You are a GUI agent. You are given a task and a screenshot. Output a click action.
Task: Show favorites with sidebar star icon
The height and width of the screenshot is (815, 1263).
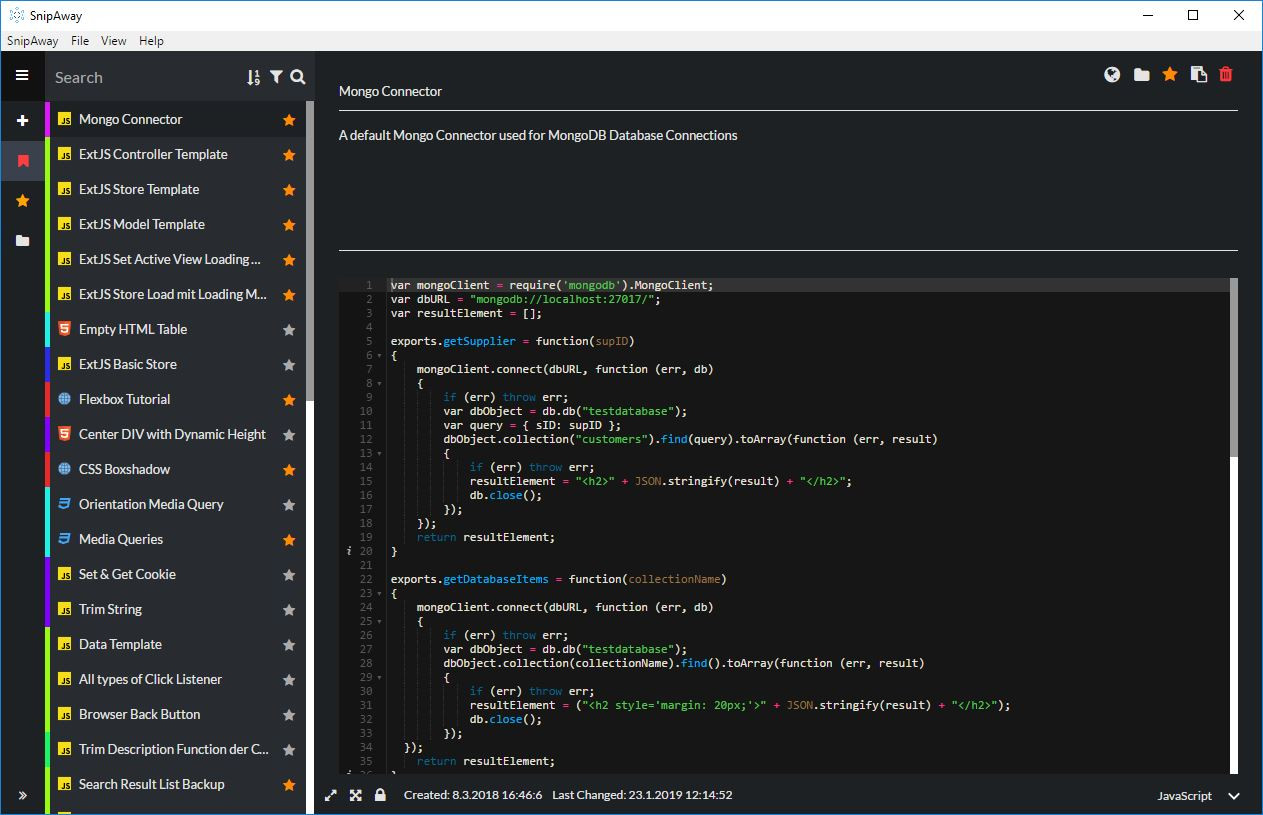(22, 201)
